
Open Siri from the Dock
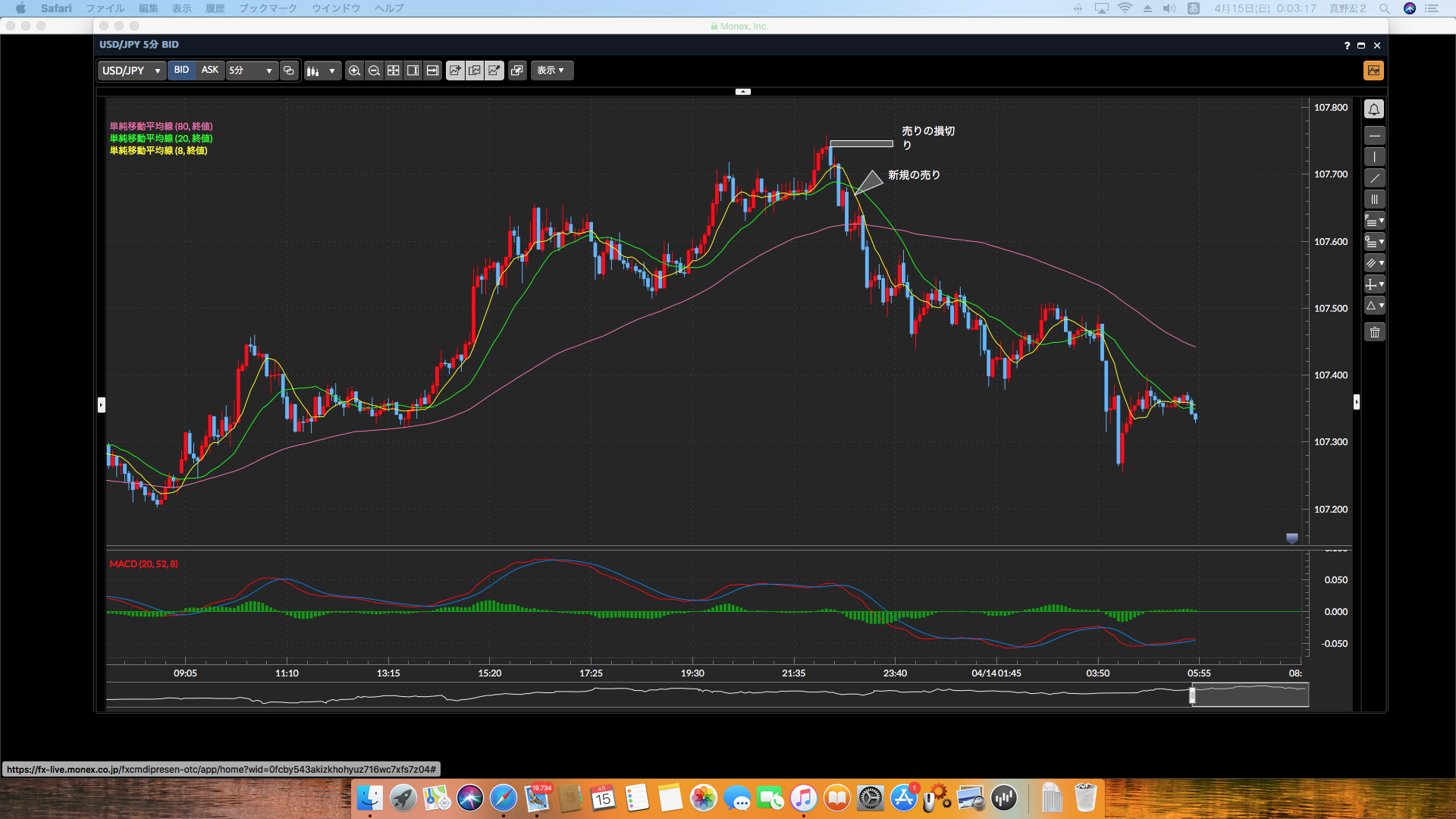(x=470, y=798)
